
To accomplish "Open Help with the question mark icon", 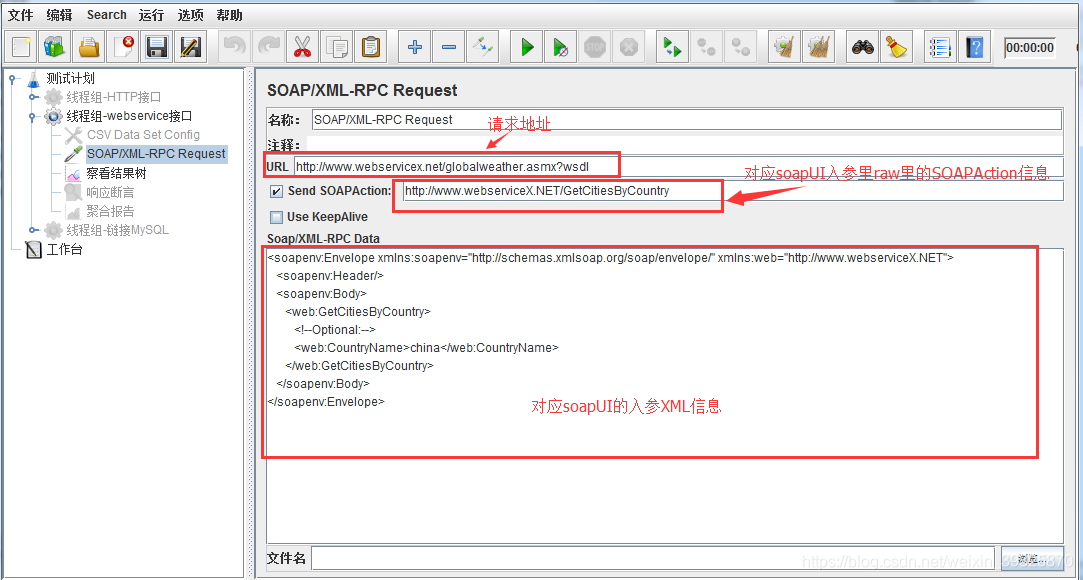I will click(975, 47).
